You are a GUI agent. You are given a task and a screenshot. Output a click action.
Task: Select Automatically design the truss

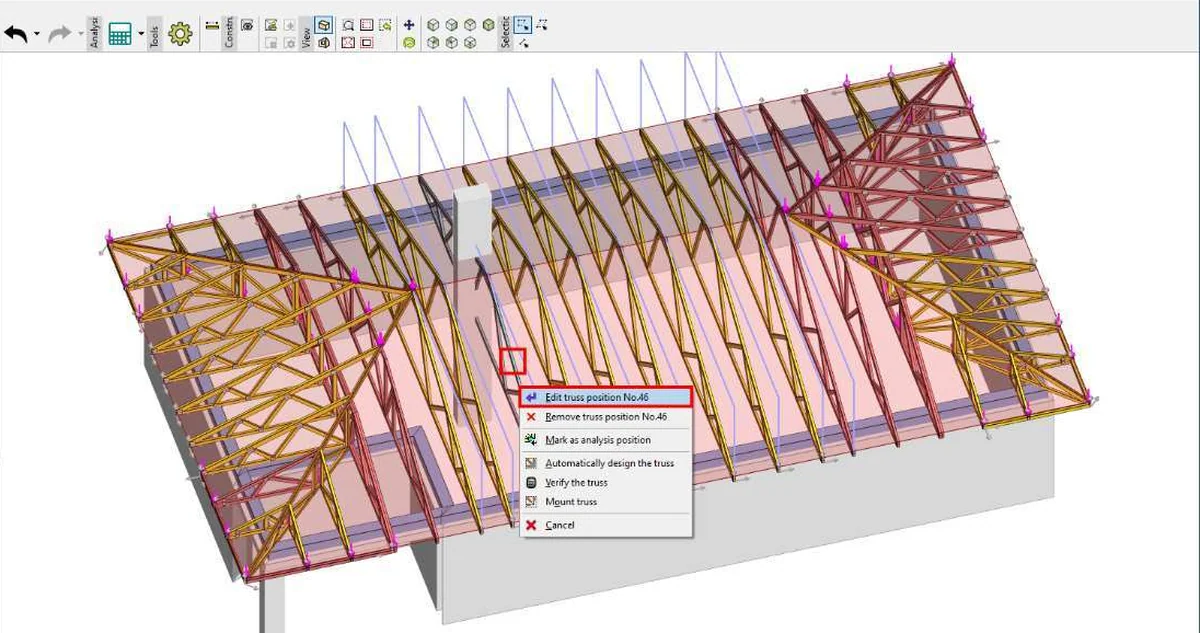click(605, 463)
